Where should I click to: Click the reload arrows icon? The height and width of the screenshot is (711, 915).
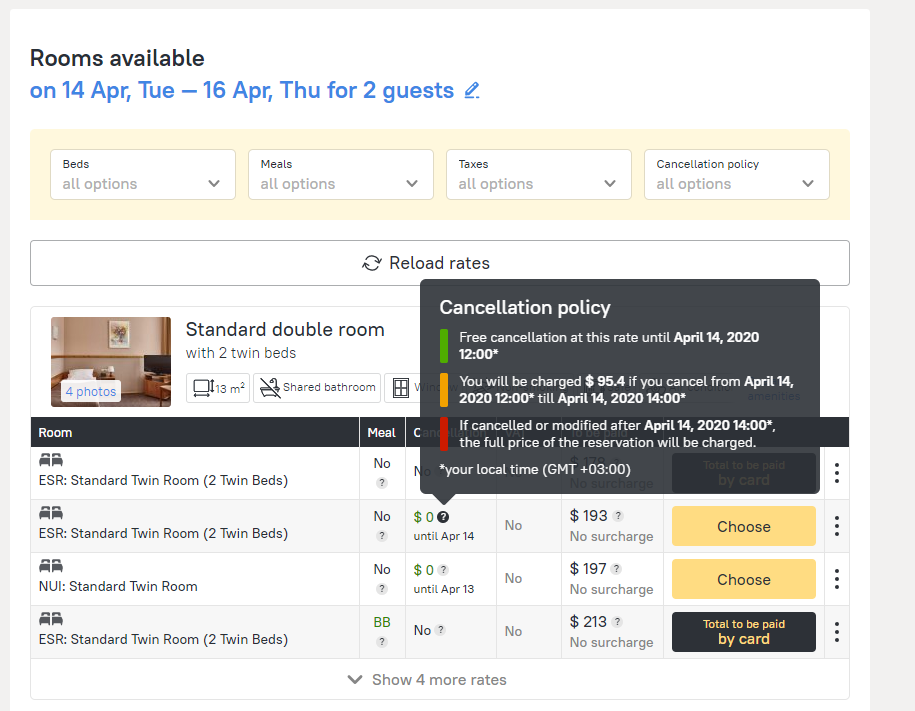pyautogui.click(x=372, y=263)
